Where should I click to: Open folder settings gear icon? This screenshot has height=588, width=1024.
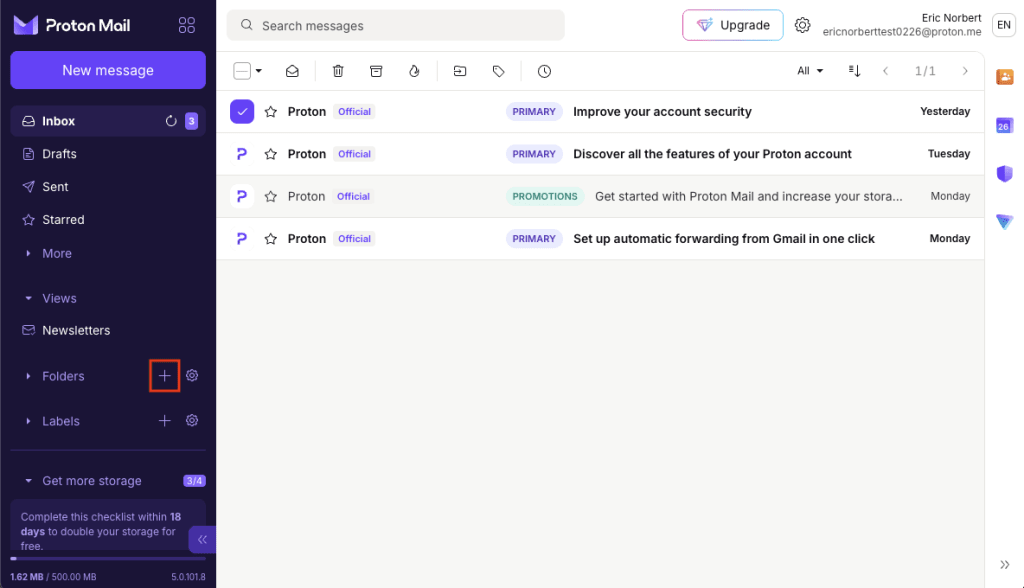pos(192,376)
